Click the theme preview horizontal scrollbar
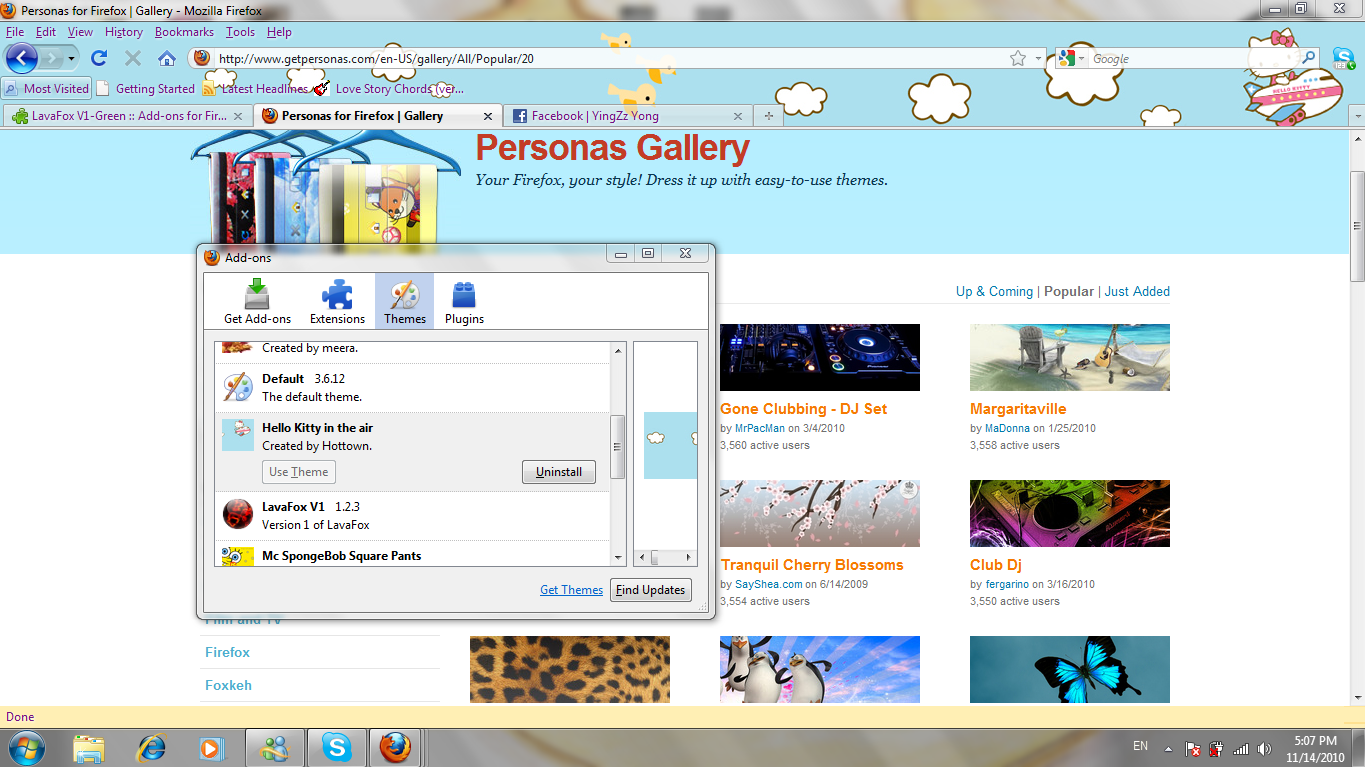The width and height of the screenshot is (1365, 767). [x=665, y=557]
